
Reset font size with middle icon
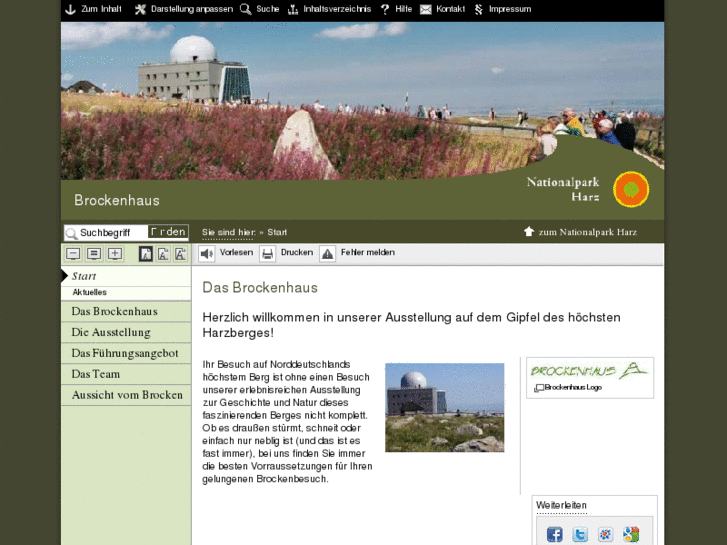point(94,254)
